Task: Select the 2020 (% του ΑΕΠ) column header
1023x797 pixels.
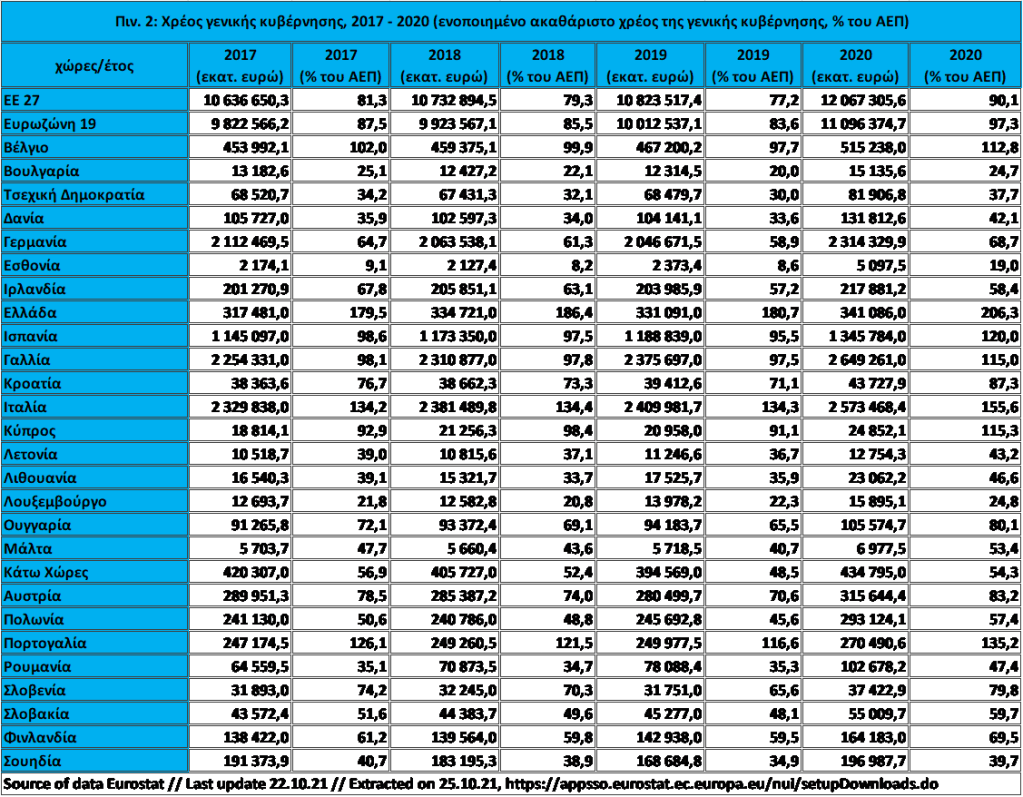Action: click(x=966, y=66)
